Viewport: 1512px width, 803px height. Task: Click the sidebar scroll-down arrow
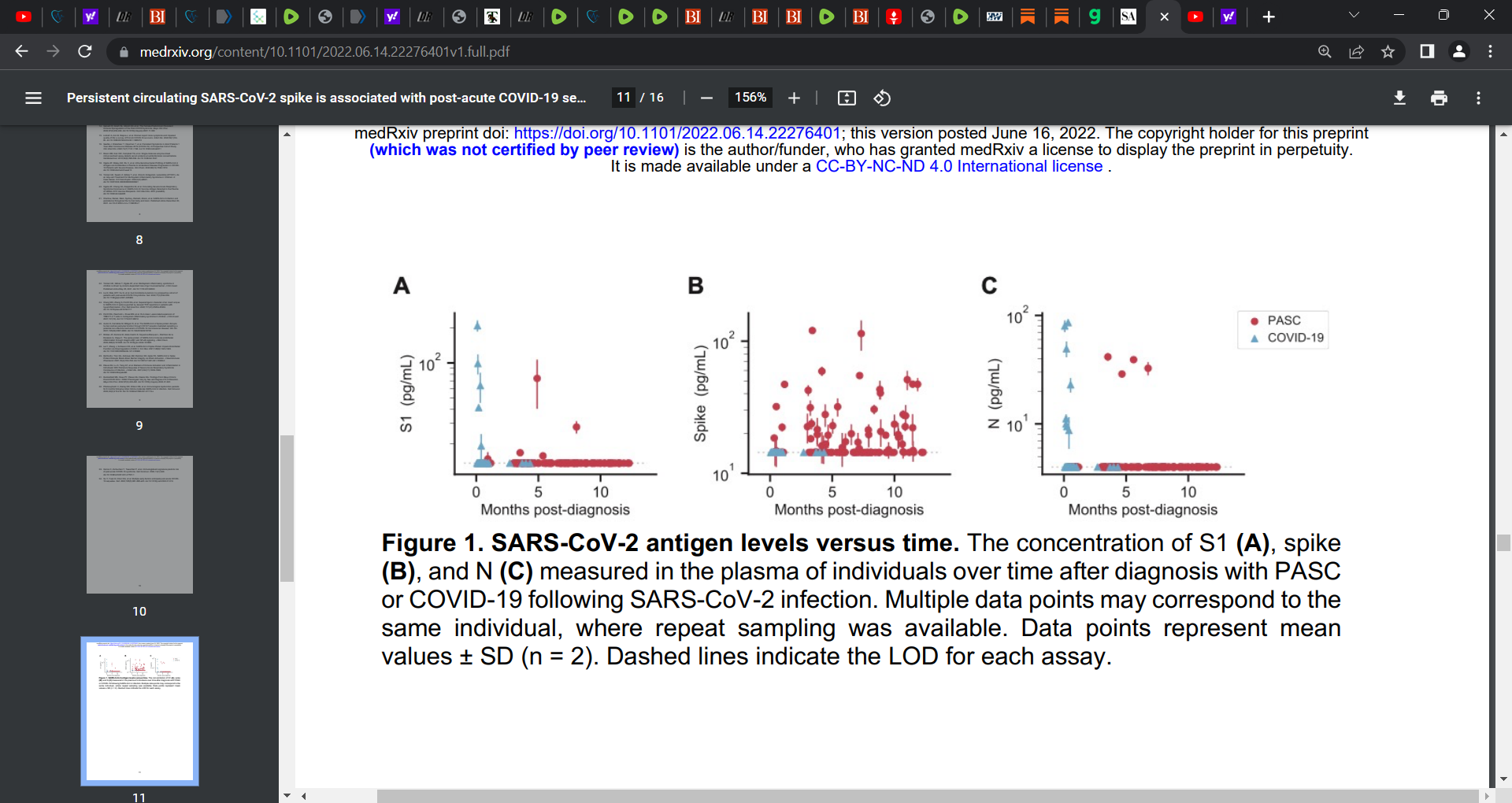tap(287, 796)
